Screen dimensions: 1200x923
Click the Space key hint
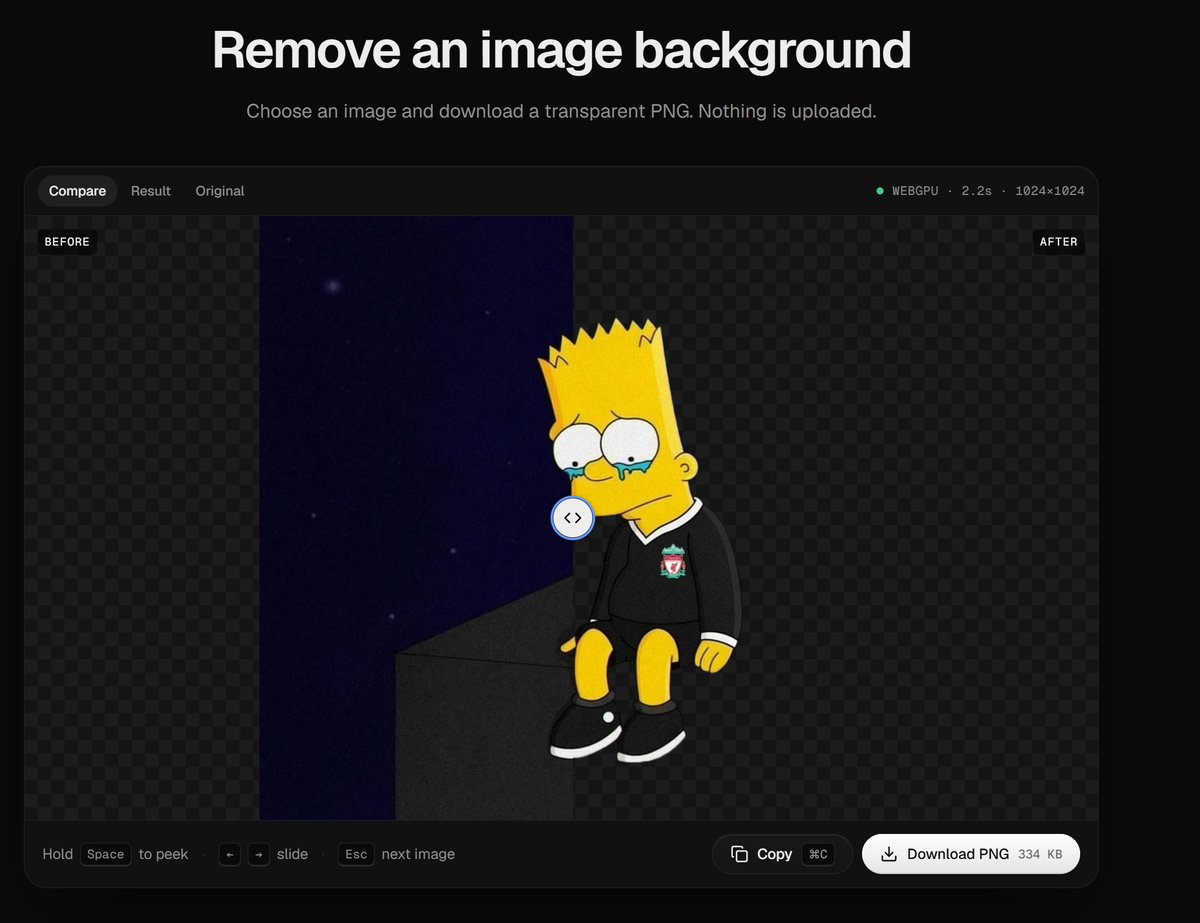pyautogui.click(x=105, y=854)
